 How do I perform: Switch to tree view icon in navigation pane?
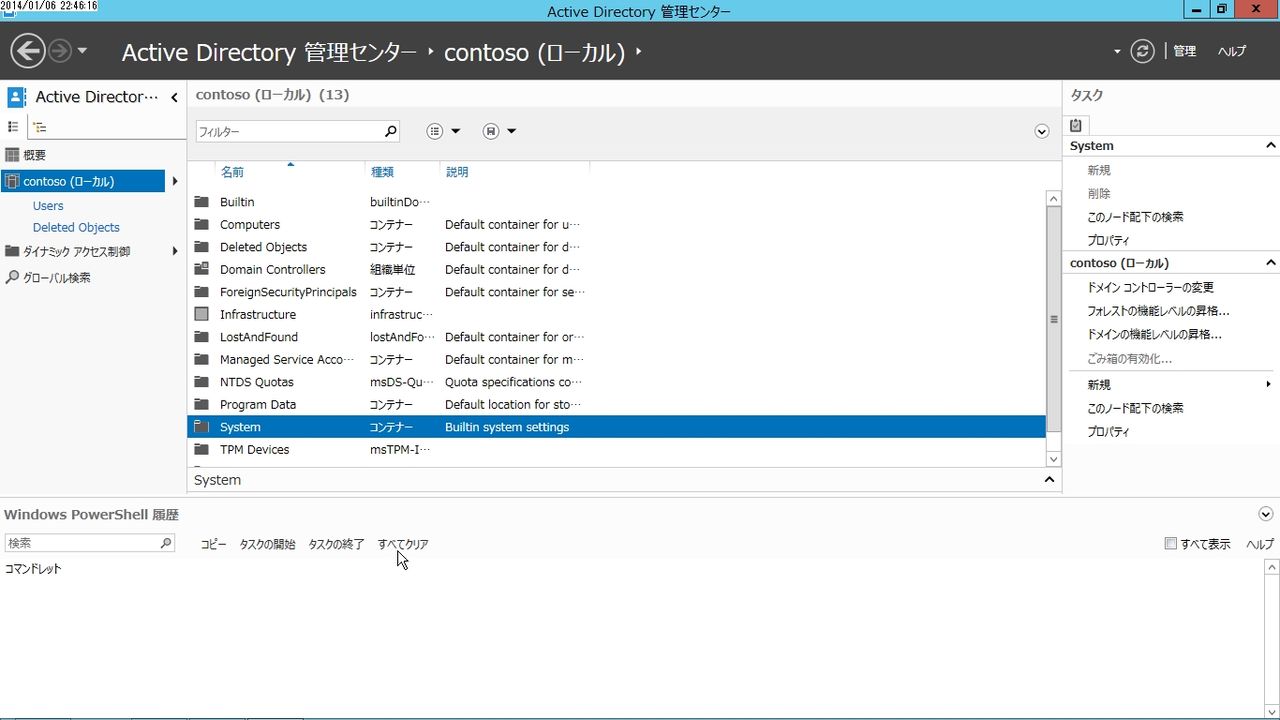click(39, 127)
